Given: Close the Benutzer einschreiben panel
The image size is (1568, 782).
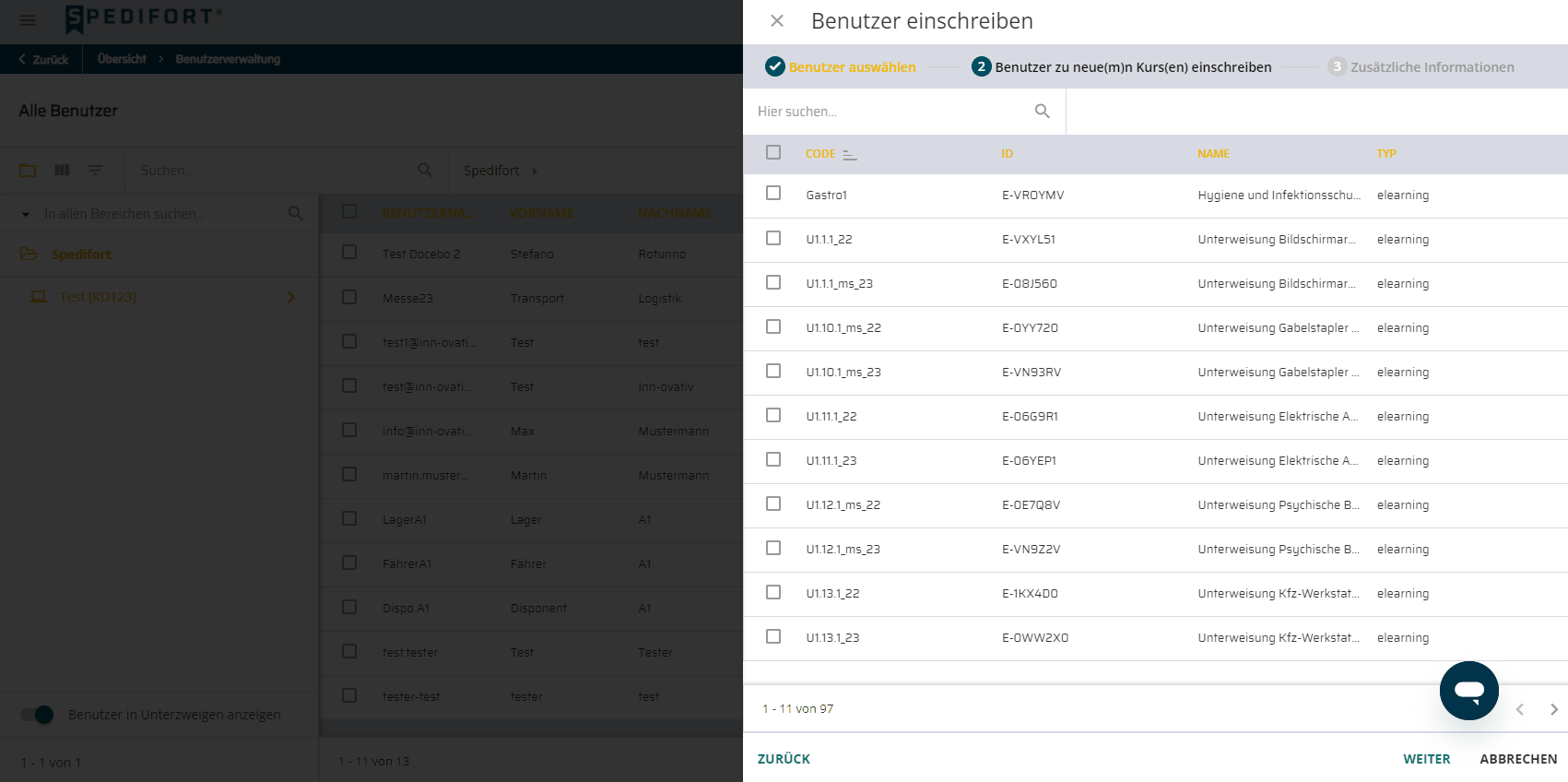Looking at the screenshot, I should pyautogui.click(x=777, y=20).
